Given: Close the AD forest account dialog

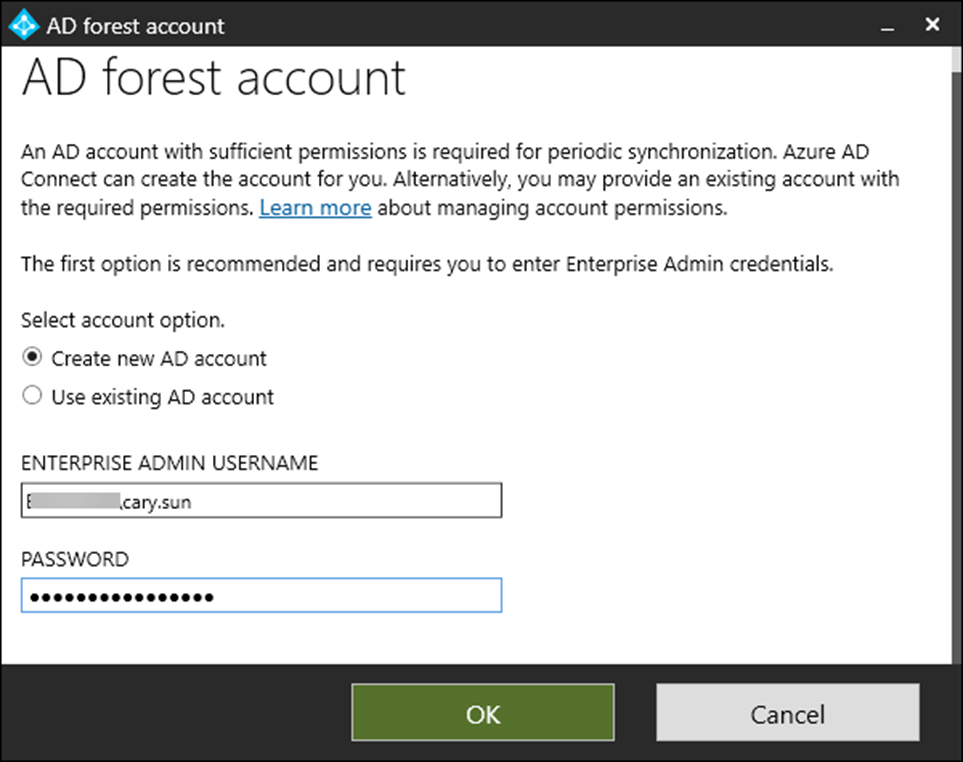Looking at the screenshot, I should (x=932, y=25).
